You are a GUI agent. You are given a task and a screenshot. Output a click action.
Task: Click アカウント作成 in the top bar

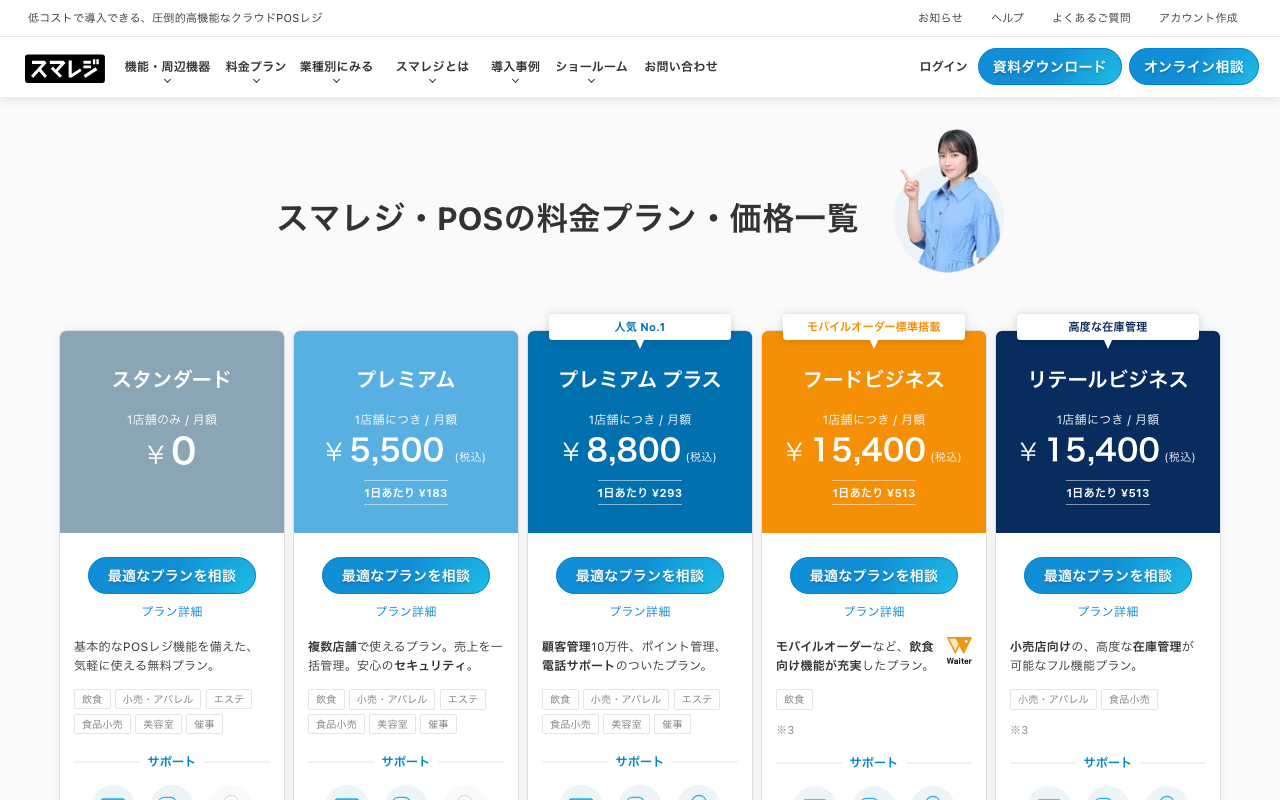pos(1198,18)
